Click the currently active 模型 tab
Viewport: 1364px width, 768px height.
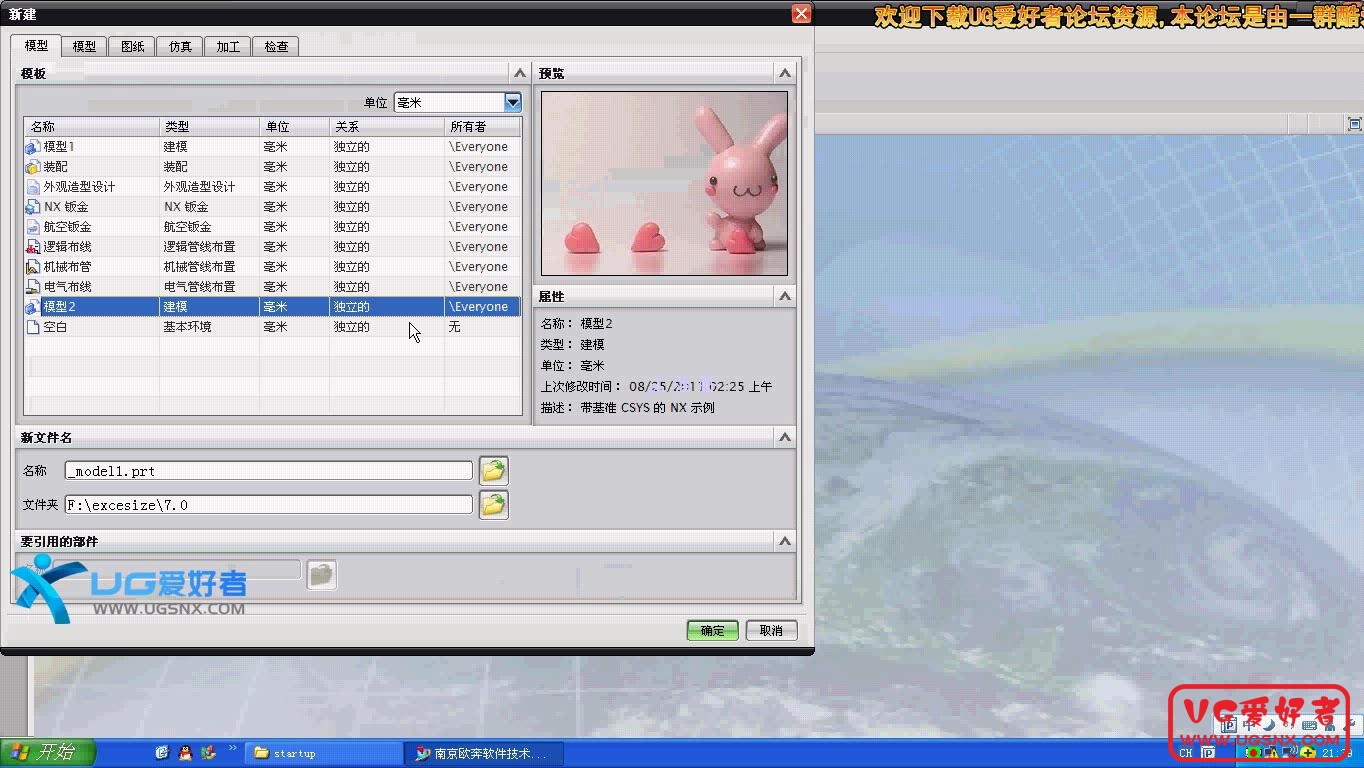tap(36, 46)
